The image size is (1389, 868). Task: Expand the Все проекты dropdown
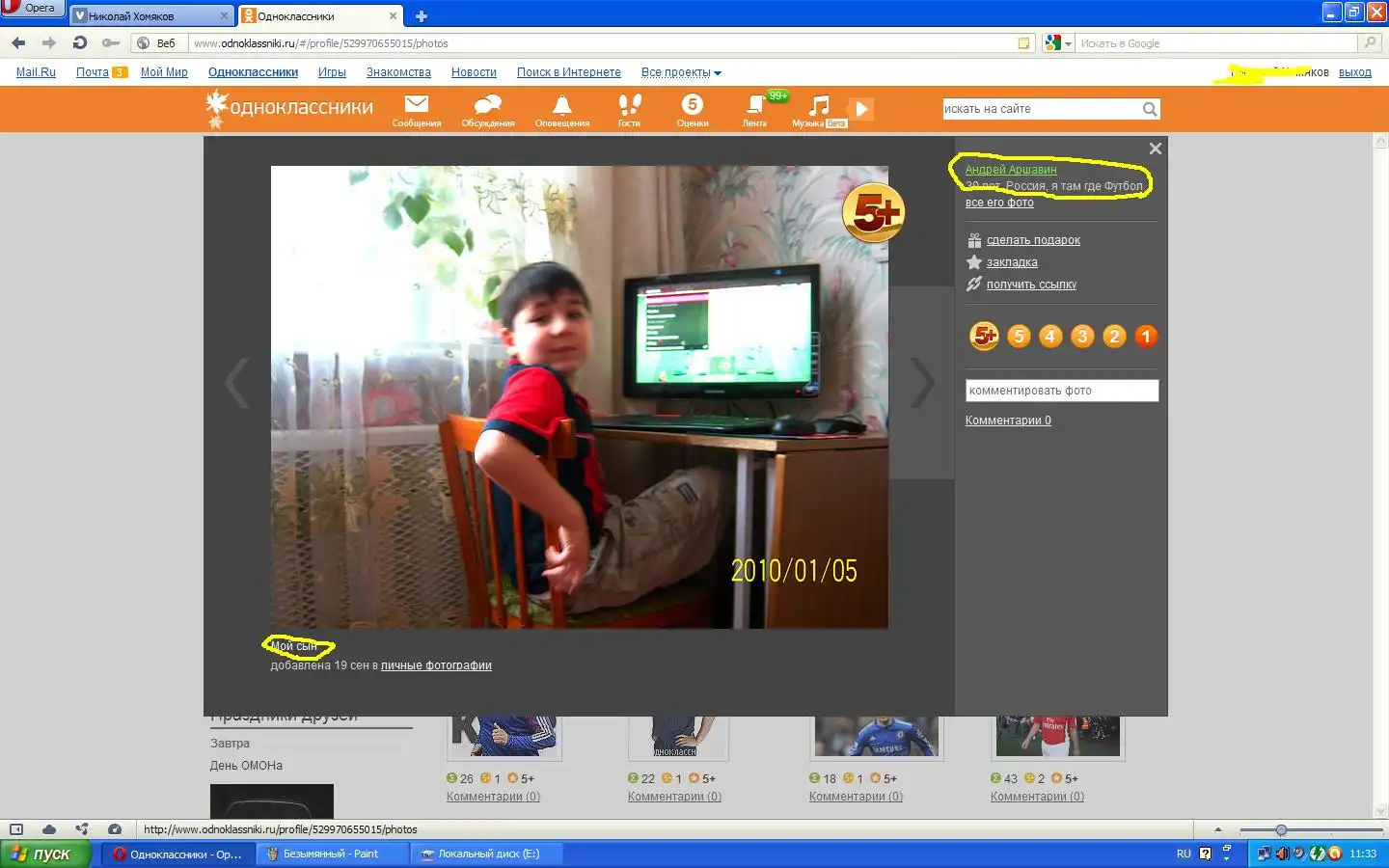click(x=681, y=72)
